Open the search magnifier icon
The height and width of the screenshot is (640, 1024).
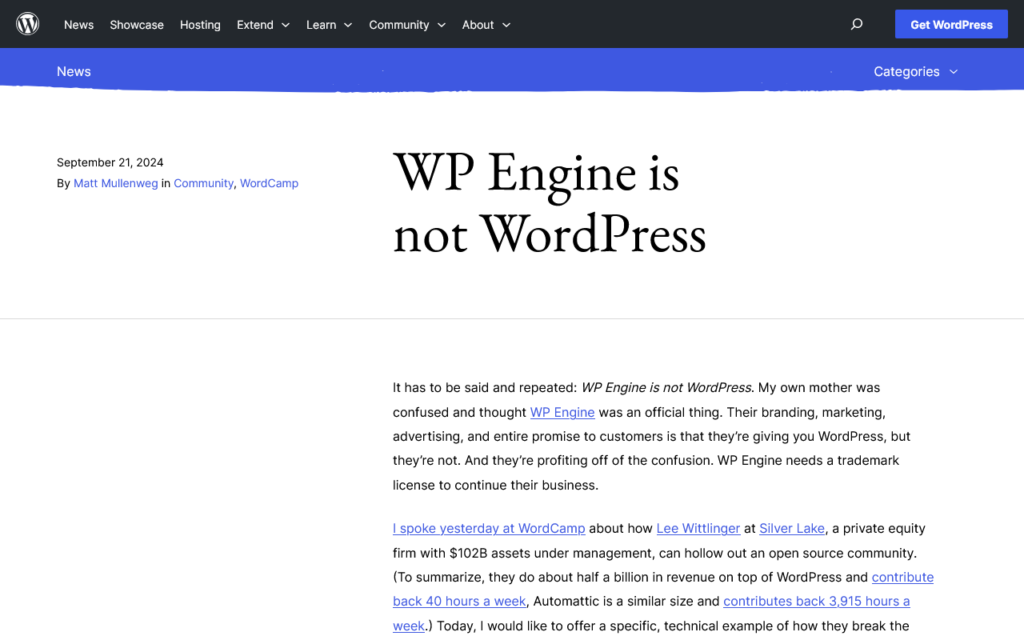pyautogui.click(x=856, y=24)
